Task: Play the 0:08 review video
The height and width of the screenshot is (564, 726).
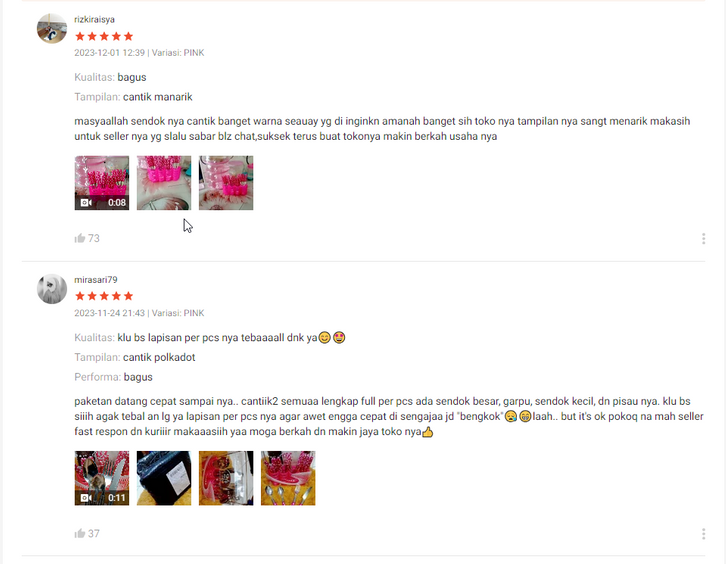Action: pyautogui.click(x=102, y=183)
